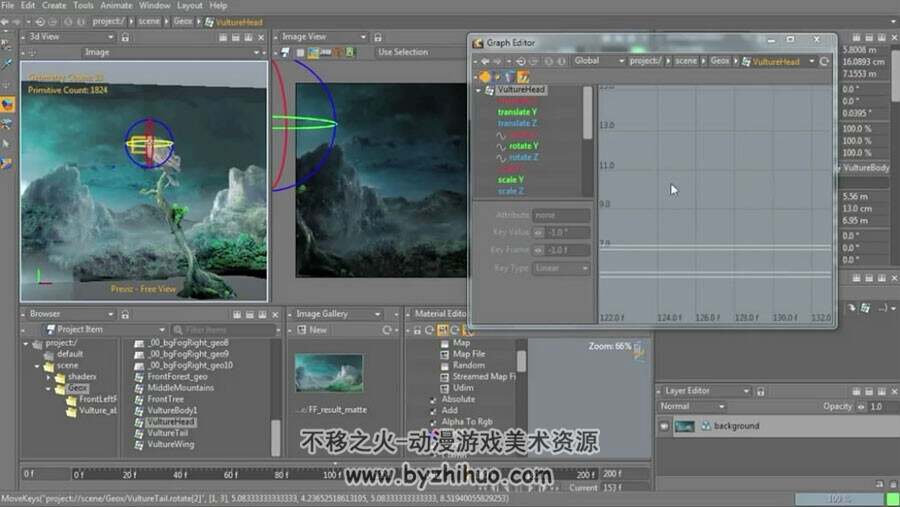900x507 pixels.
Task: Open the Key Type Linear dropdown
Action: 561,268
